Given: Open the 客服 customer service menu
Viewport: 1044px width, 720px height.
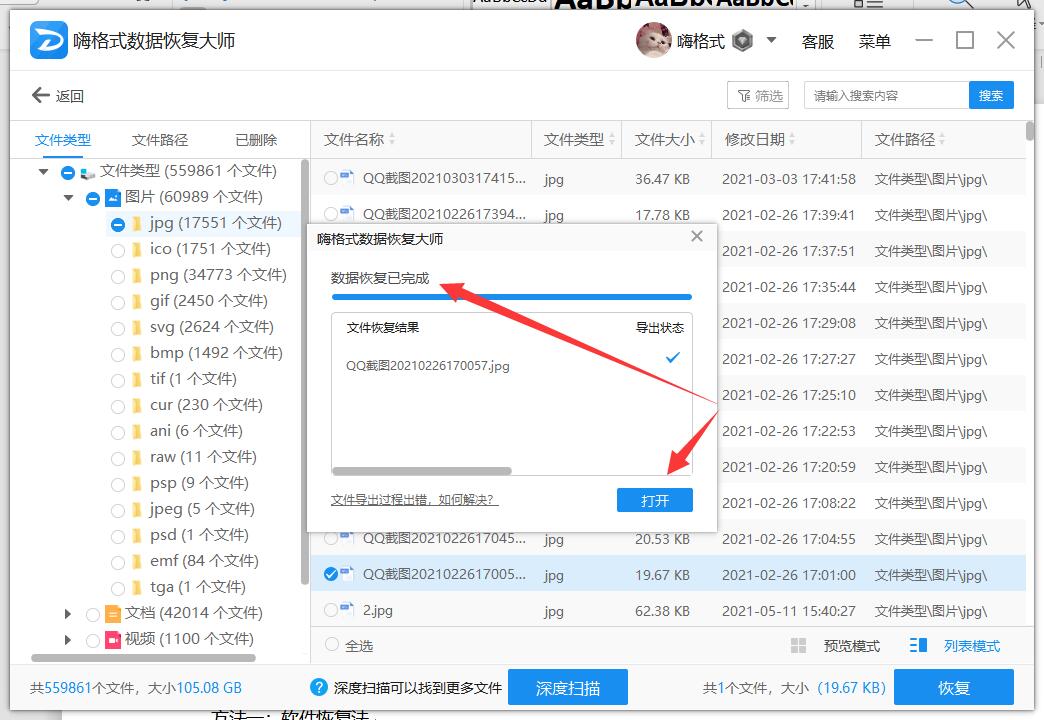Looking at the screenshot, I should point(818,41).
